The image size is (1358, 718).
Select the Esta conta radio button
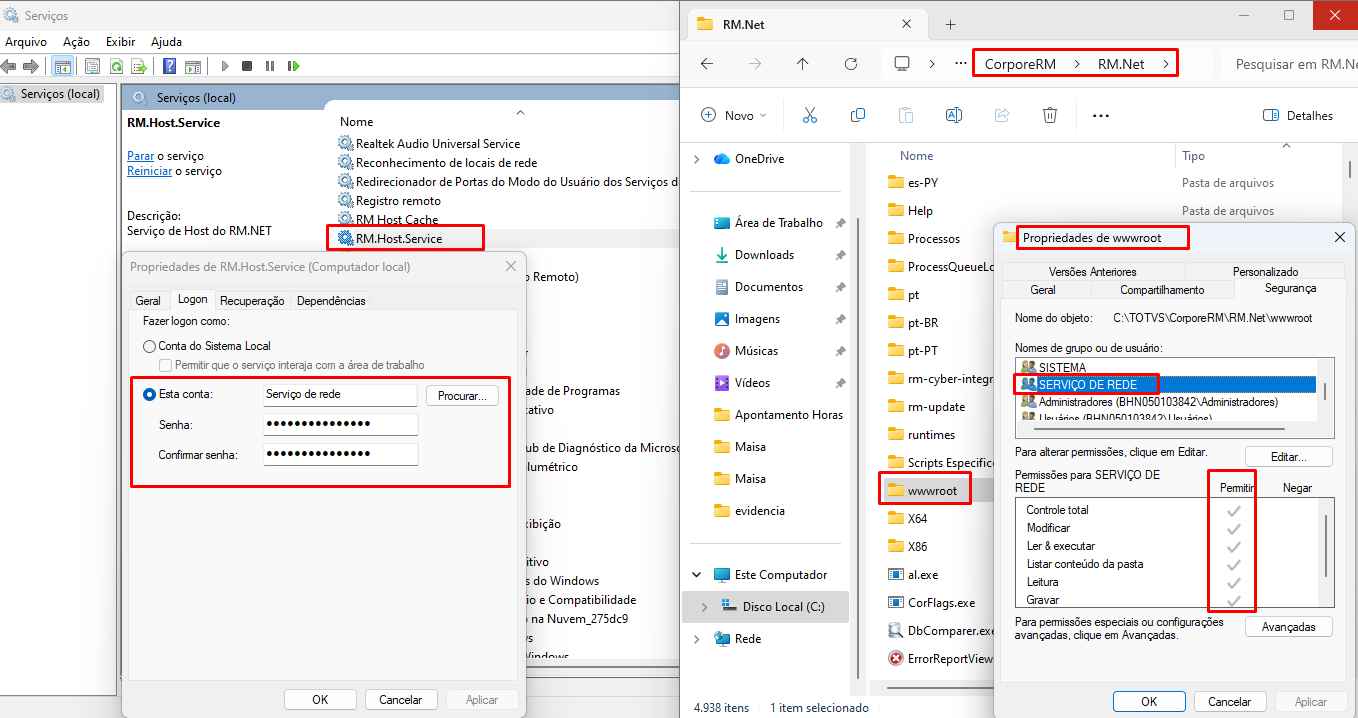click(x=150, y=394)
